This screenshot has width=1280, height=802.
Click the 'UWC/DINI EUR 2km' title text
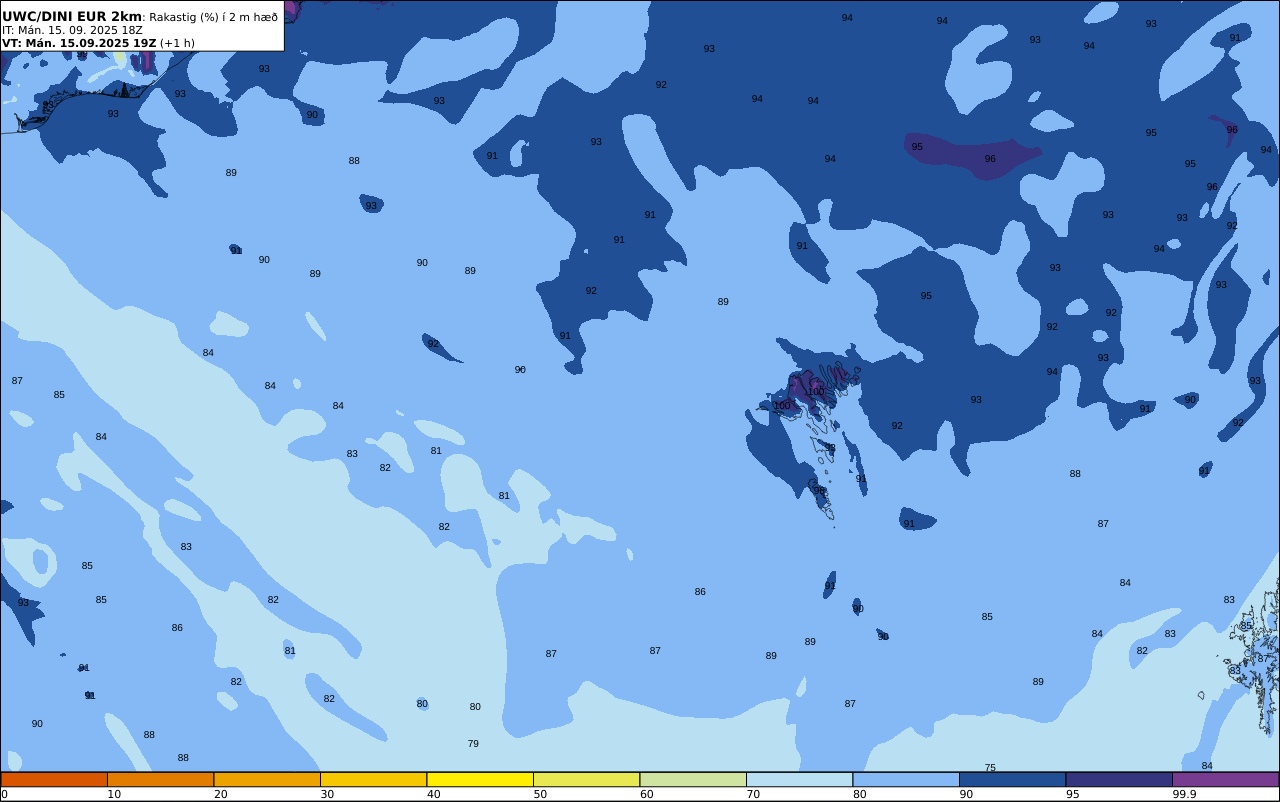pos(72,17)
